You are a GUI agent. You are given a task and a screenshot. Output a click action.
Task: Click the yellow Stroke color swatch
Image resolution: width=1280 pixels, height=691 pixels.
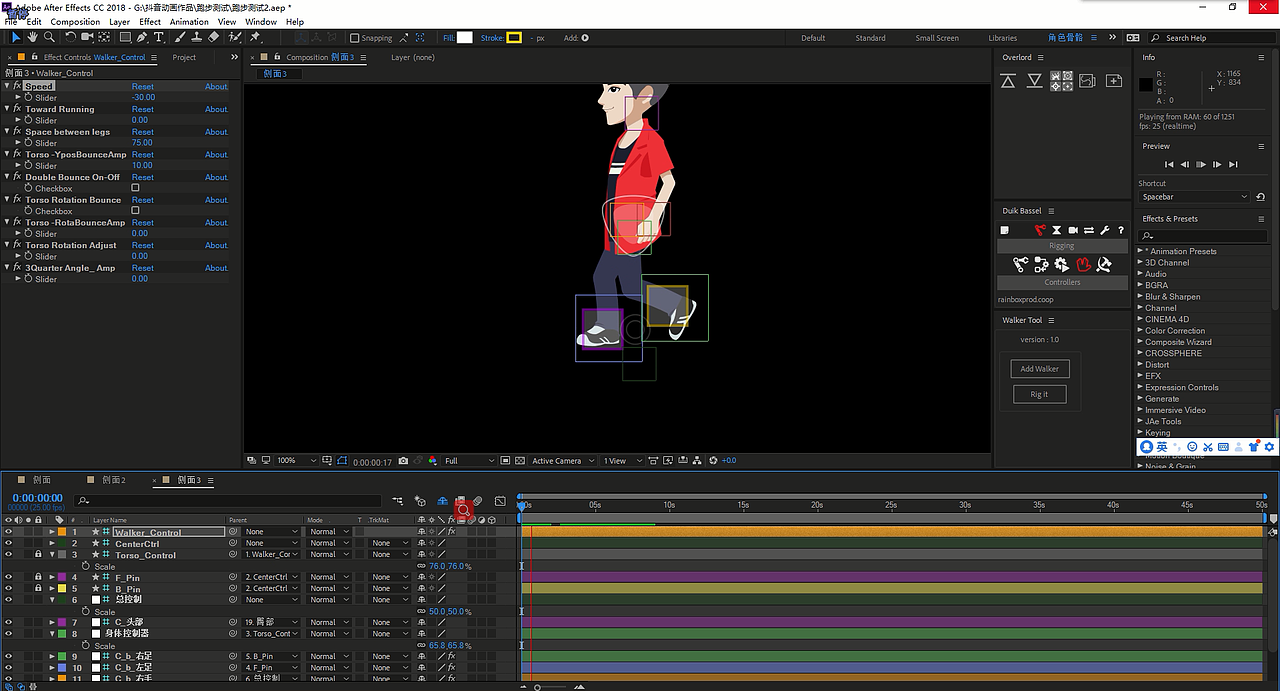(x=514, y=38)
